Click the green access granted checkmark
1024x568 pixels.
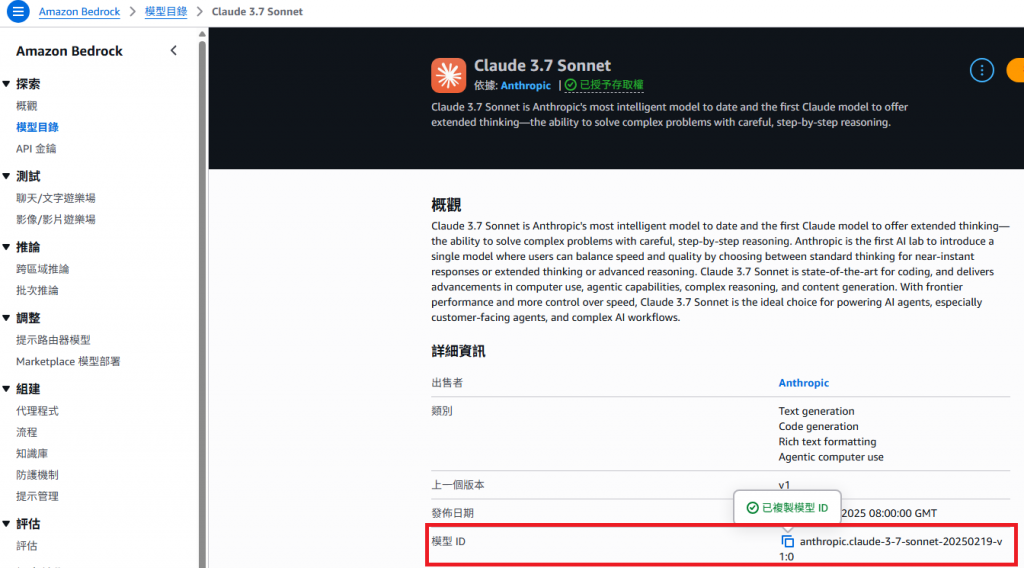[x=571, y=85]
